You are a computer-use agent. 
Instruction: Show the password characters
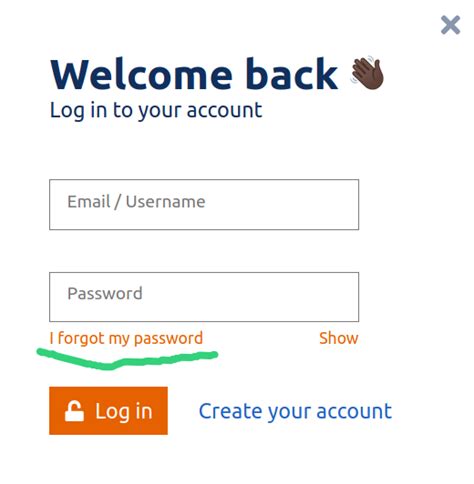339,338
